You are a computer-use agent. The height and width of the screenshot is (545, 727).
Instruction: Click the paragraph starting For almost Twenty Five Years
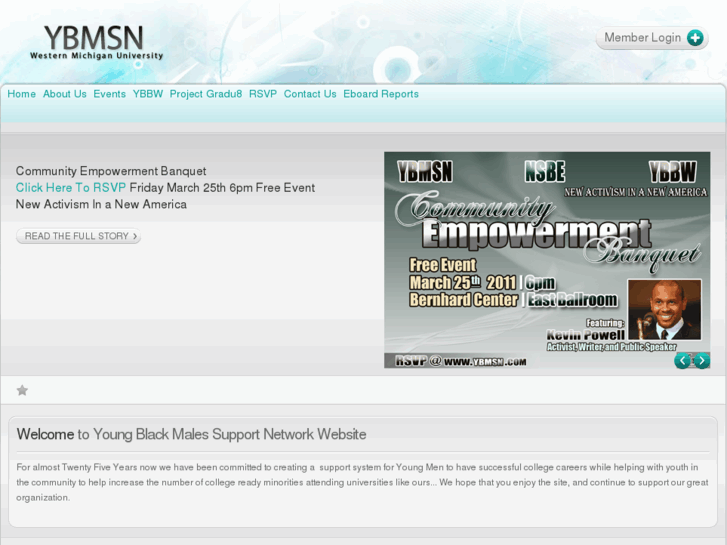(363, 482)
